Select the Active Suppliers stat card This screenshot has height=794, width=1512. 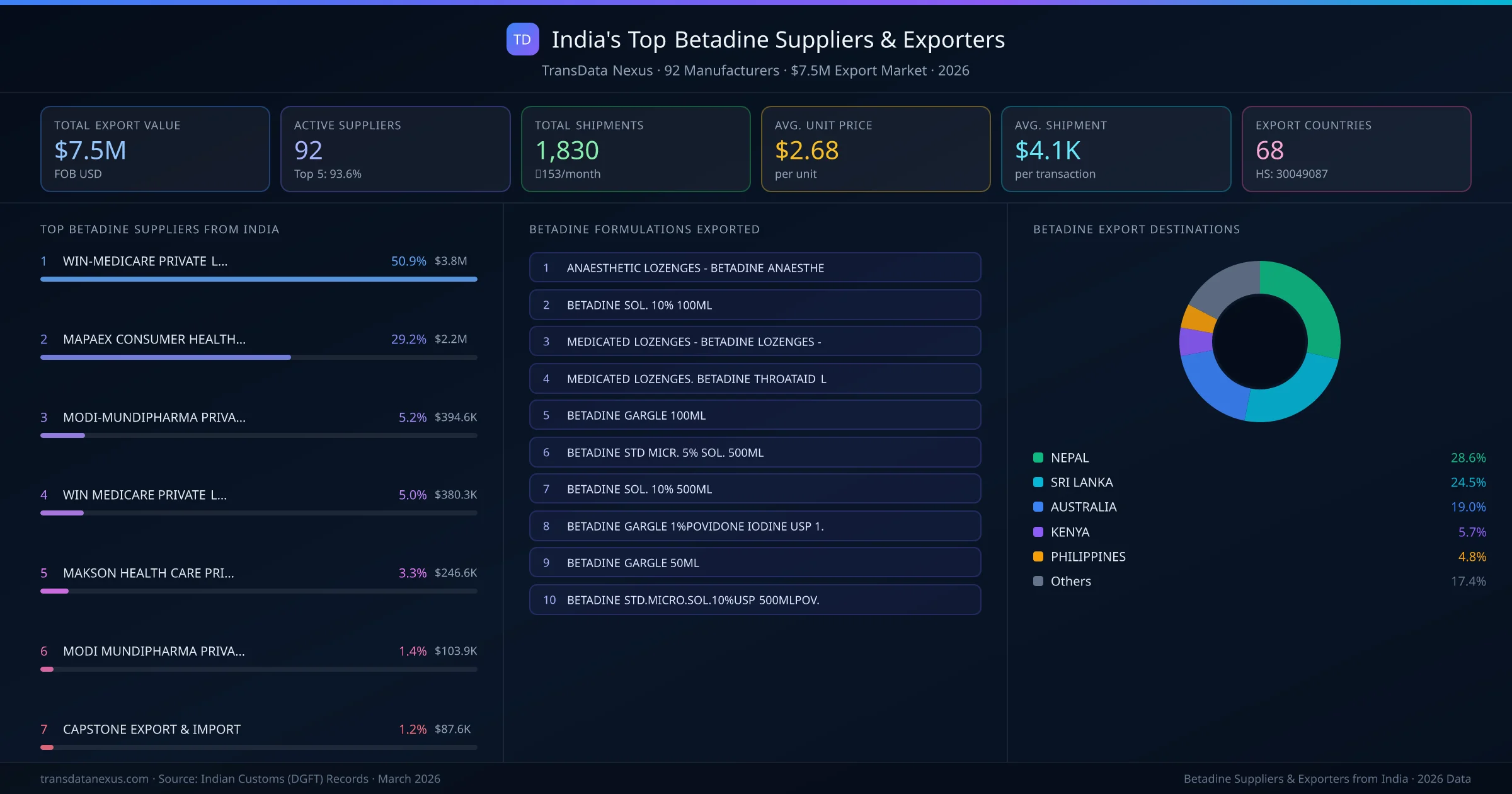395,149
